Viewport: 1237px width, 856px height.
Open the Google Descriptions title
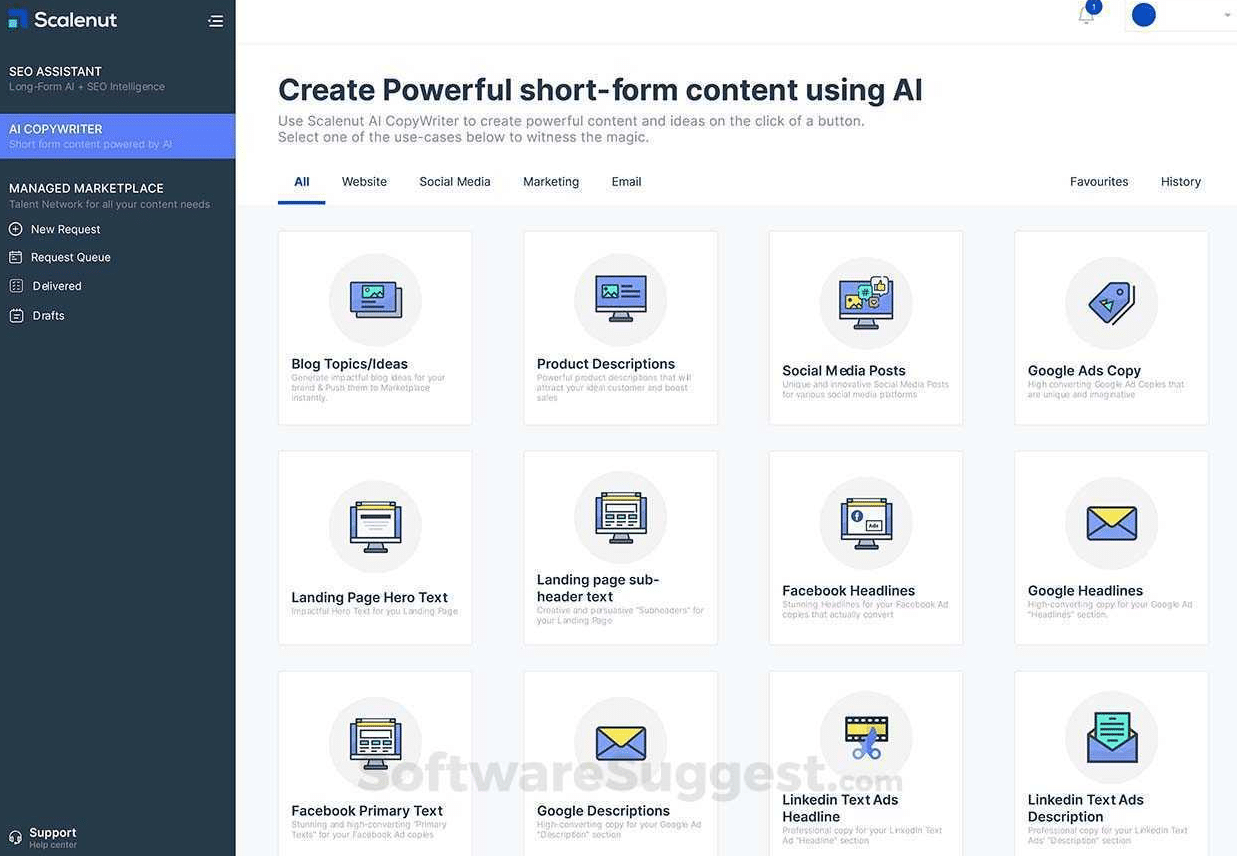click(604, 811)
